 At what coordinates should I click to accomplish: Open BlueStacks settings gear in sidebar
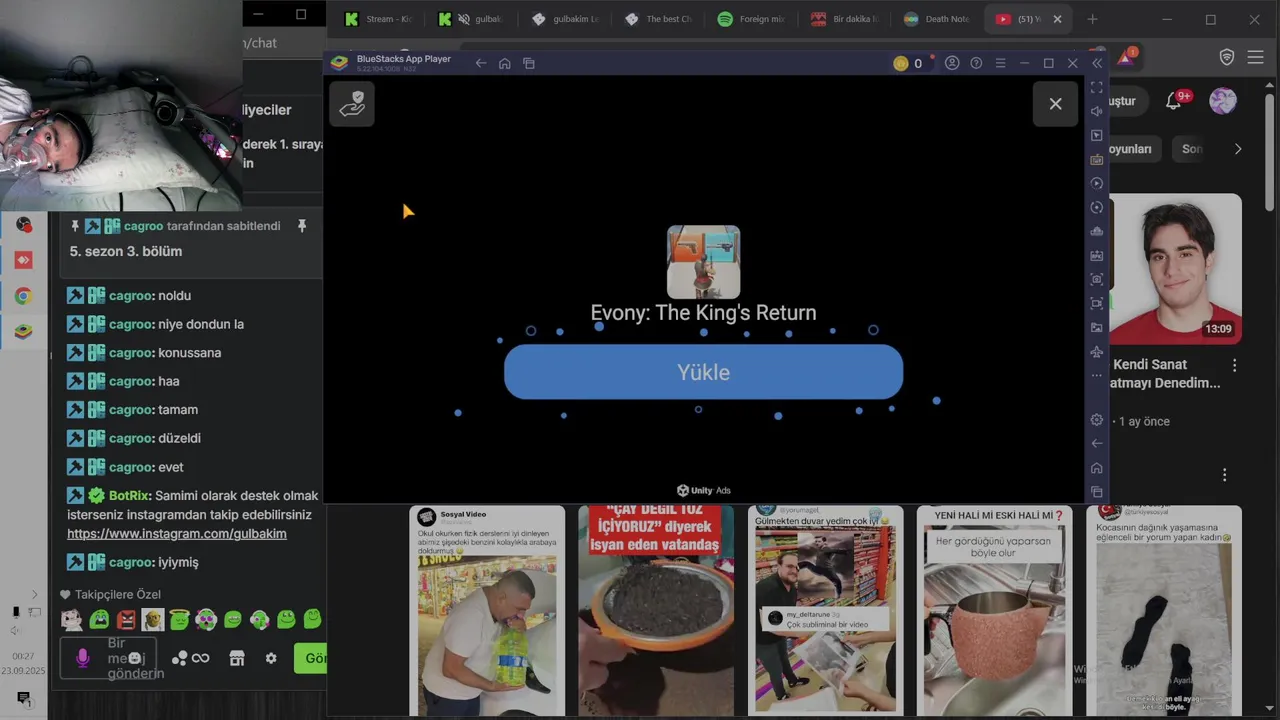(1097, 420)
